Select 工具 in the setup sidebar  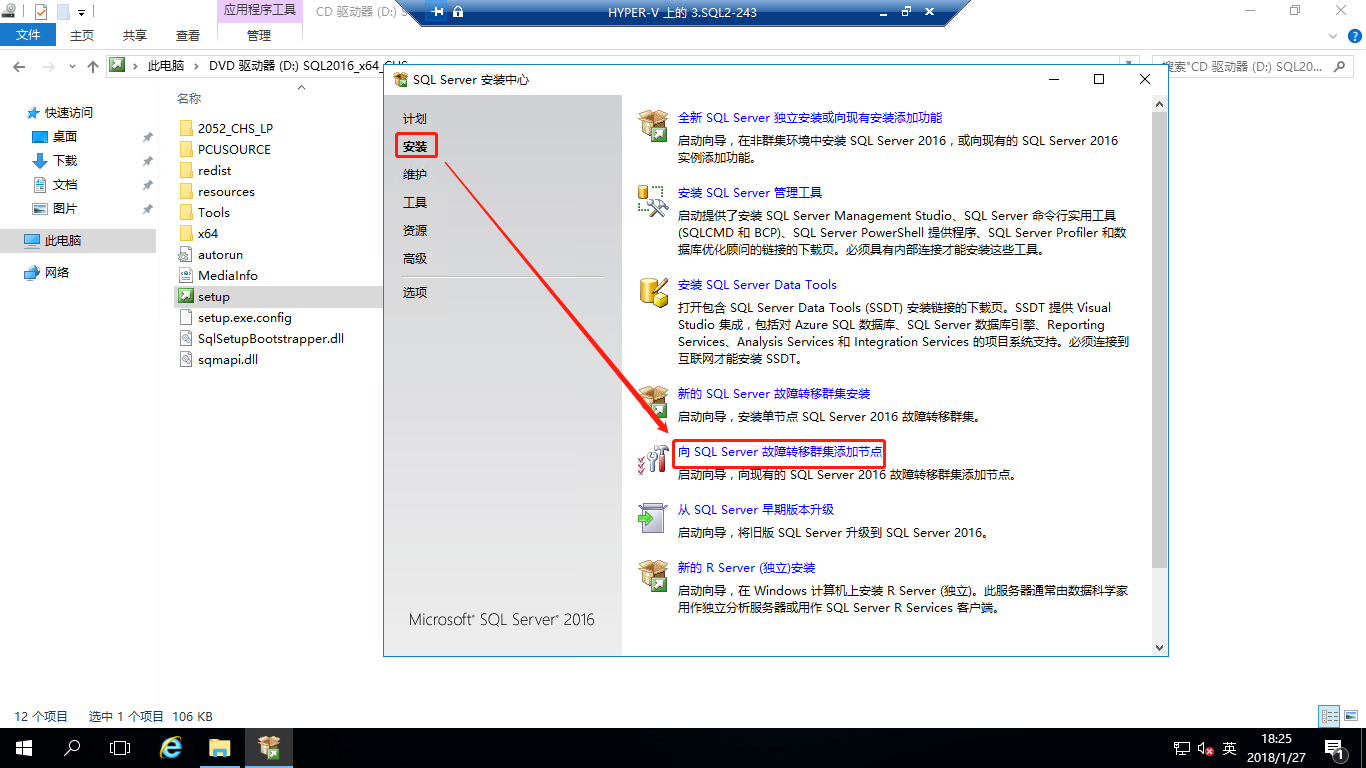click(x=415, y=203)
